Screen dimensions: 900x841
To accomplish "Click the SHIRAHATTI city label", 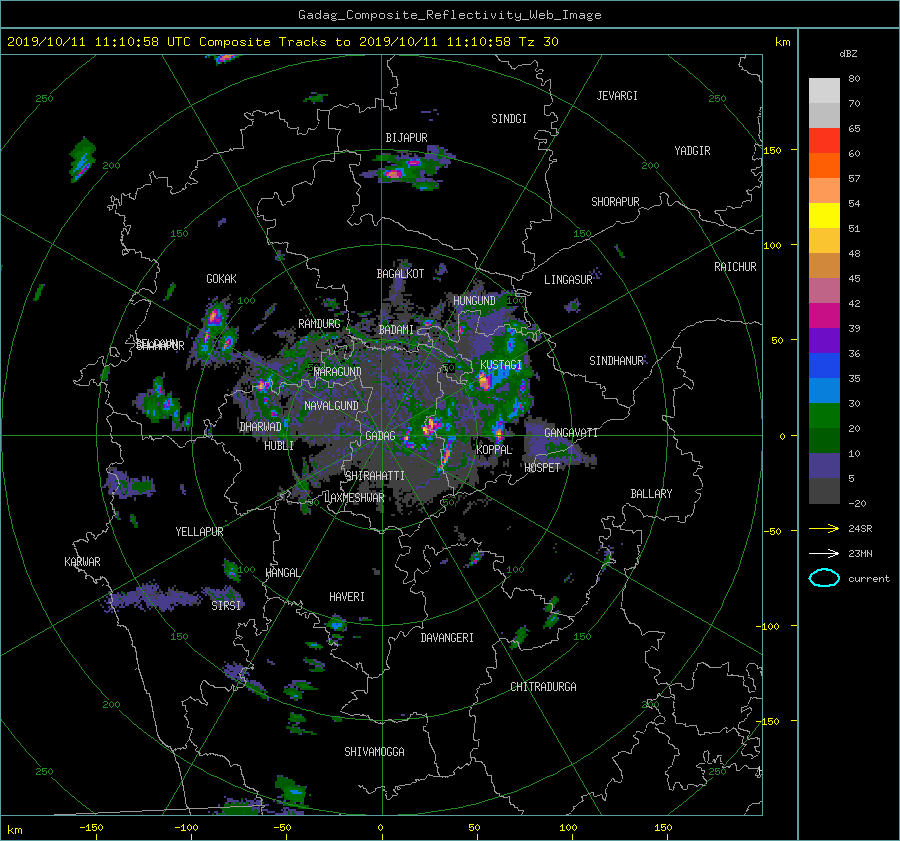I will pos(375,476).
